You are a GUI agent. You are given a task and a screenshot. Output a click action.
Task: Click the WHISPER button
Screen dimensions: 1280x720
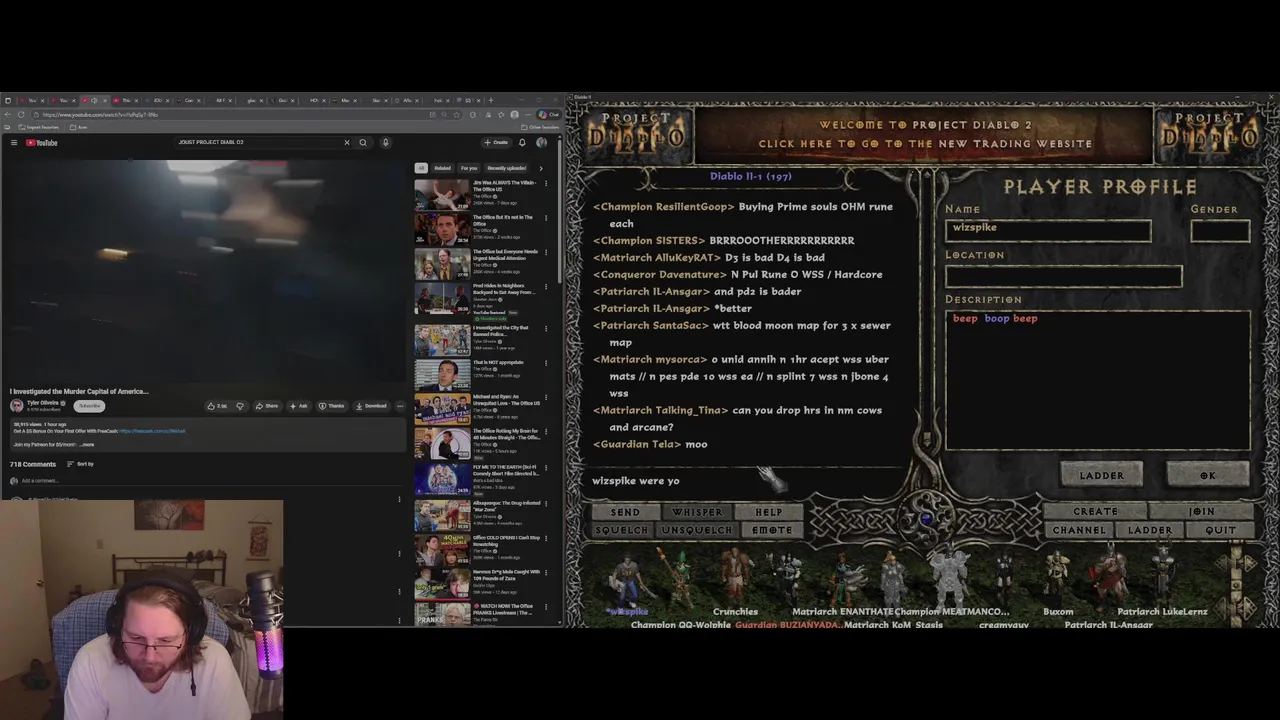pyautogui.click(x=697, y=512)
